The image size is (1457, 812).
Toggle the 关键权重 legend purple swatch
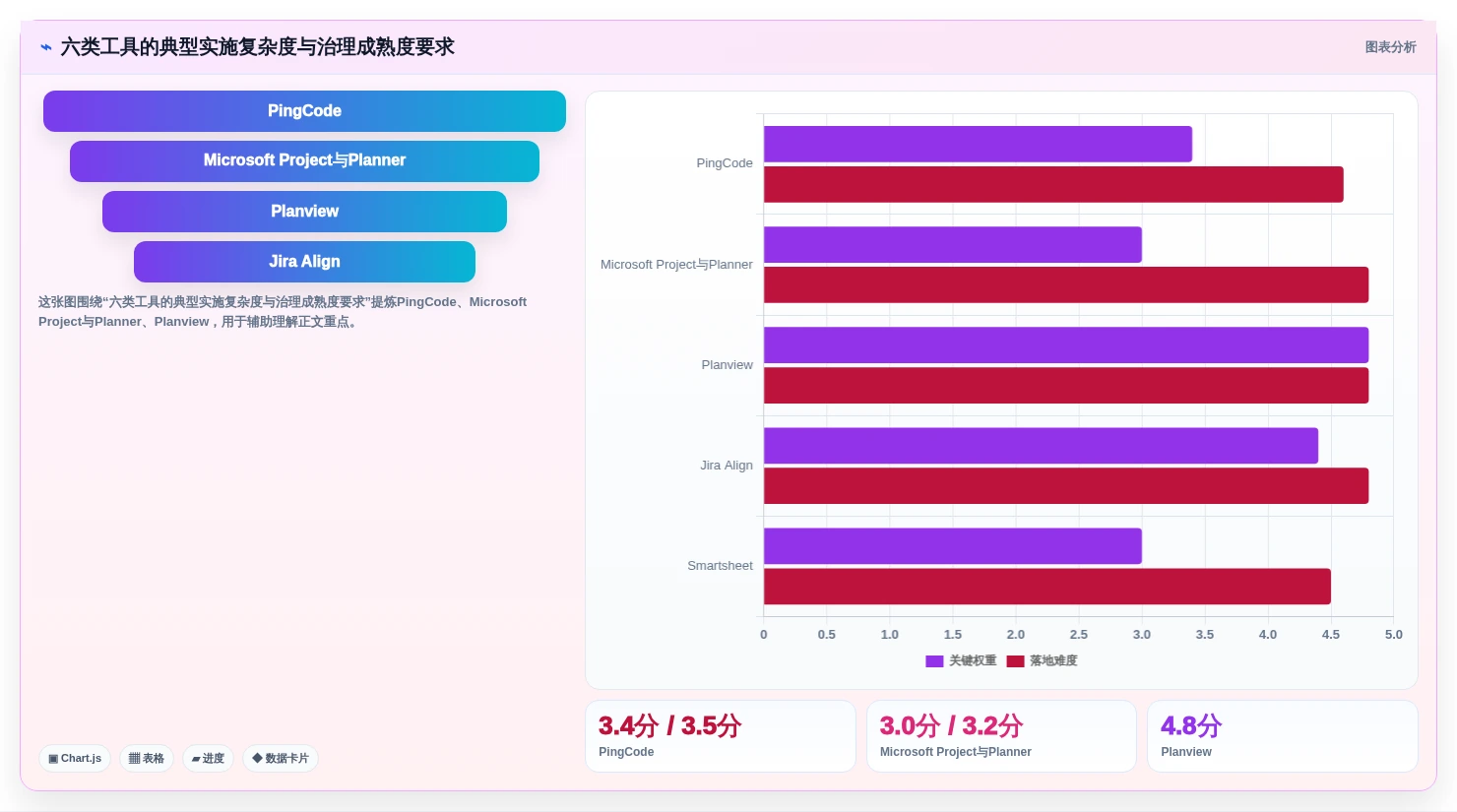[x=934, y=661]
